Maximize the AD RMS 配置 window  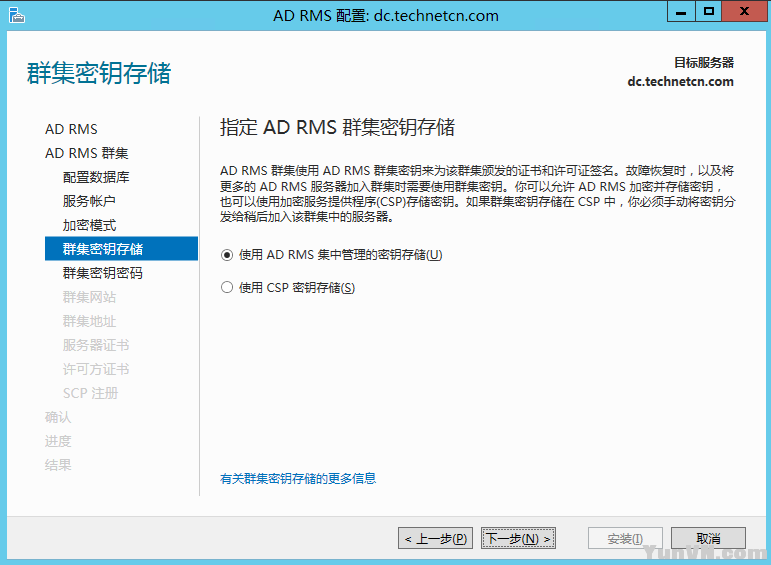coord(709,12)
